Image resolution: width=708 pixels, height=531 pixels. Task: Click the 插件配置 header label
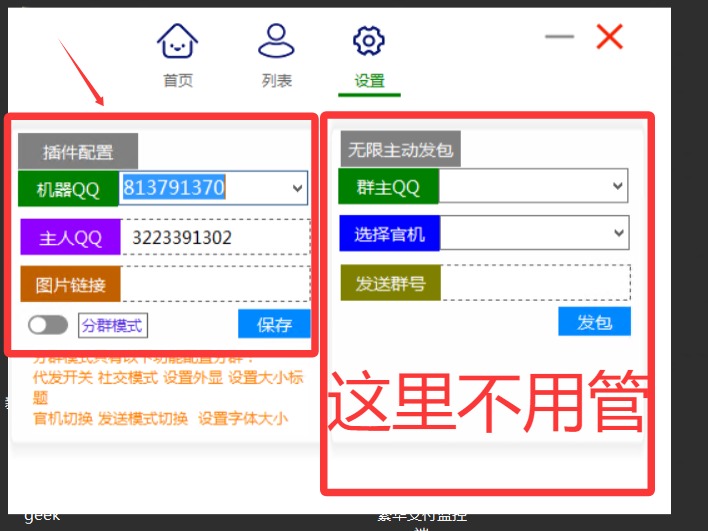[78, 152]
